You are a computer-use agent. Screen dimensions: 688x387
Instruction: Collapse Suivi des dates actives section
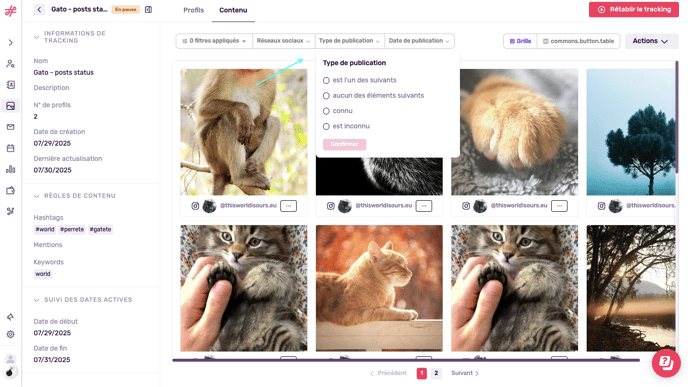point(36,300)
